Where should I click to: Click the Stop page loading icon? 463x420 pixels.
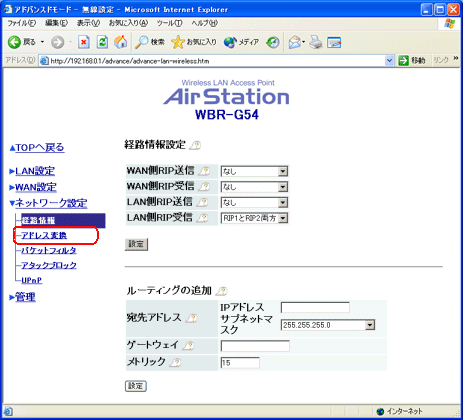[x=84, y=42]
